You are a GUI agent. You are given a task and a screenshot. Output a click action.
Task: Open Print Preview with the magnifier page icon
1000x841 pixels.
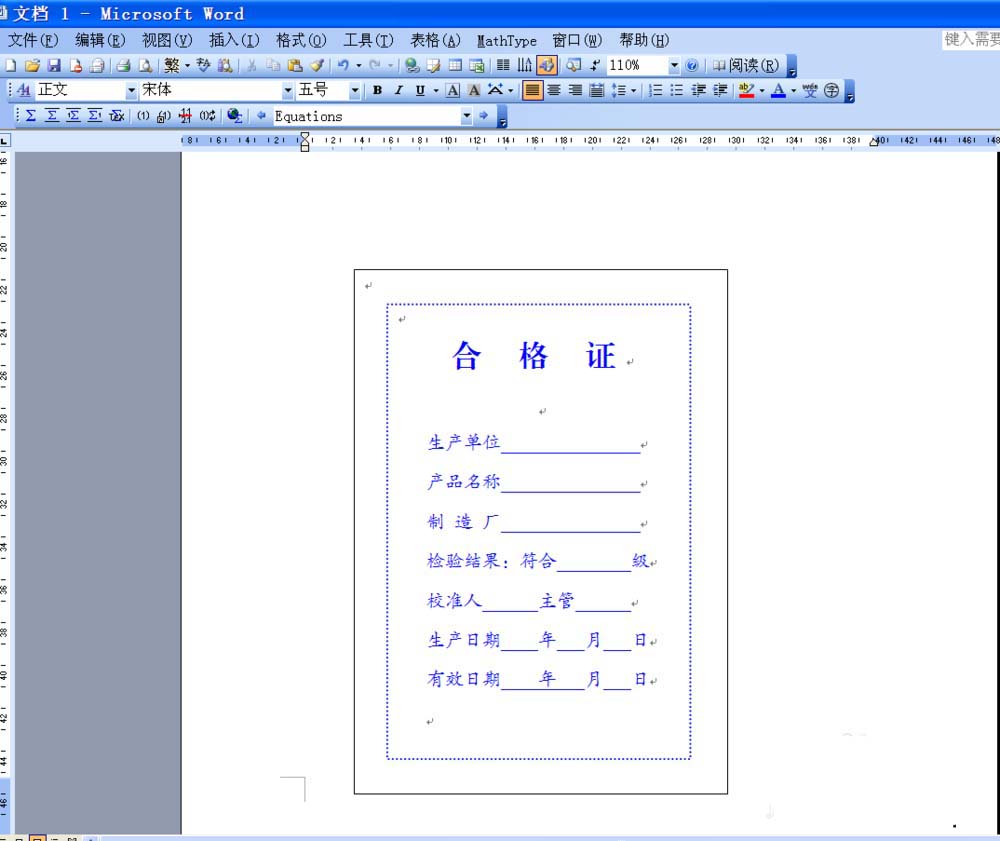(145, 66)
